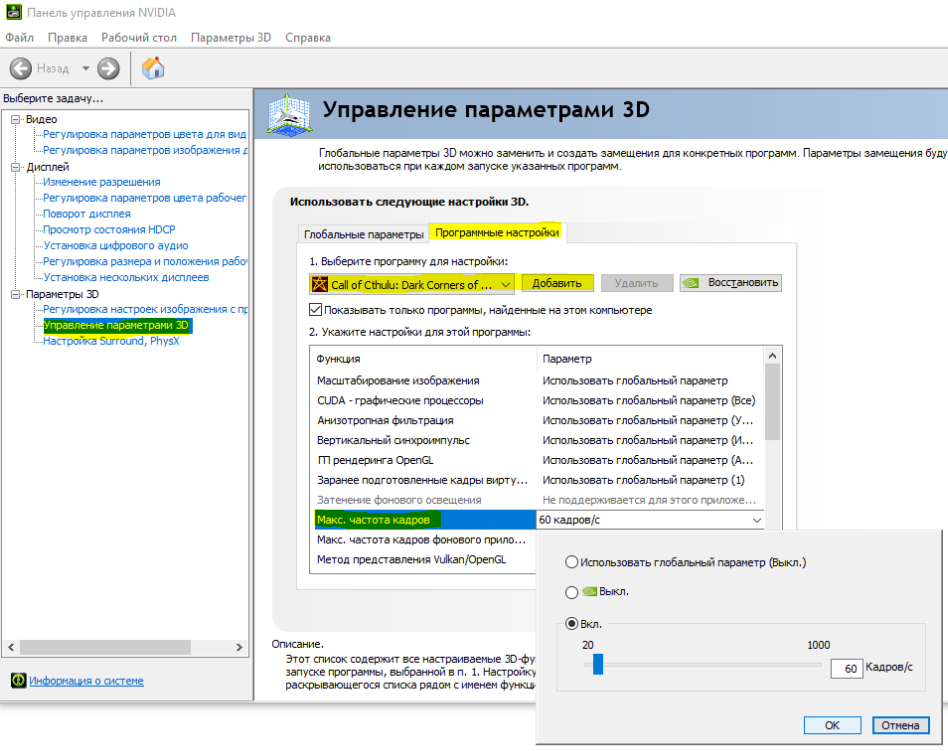Click settings list scroll up arrow

click(772, 356)
